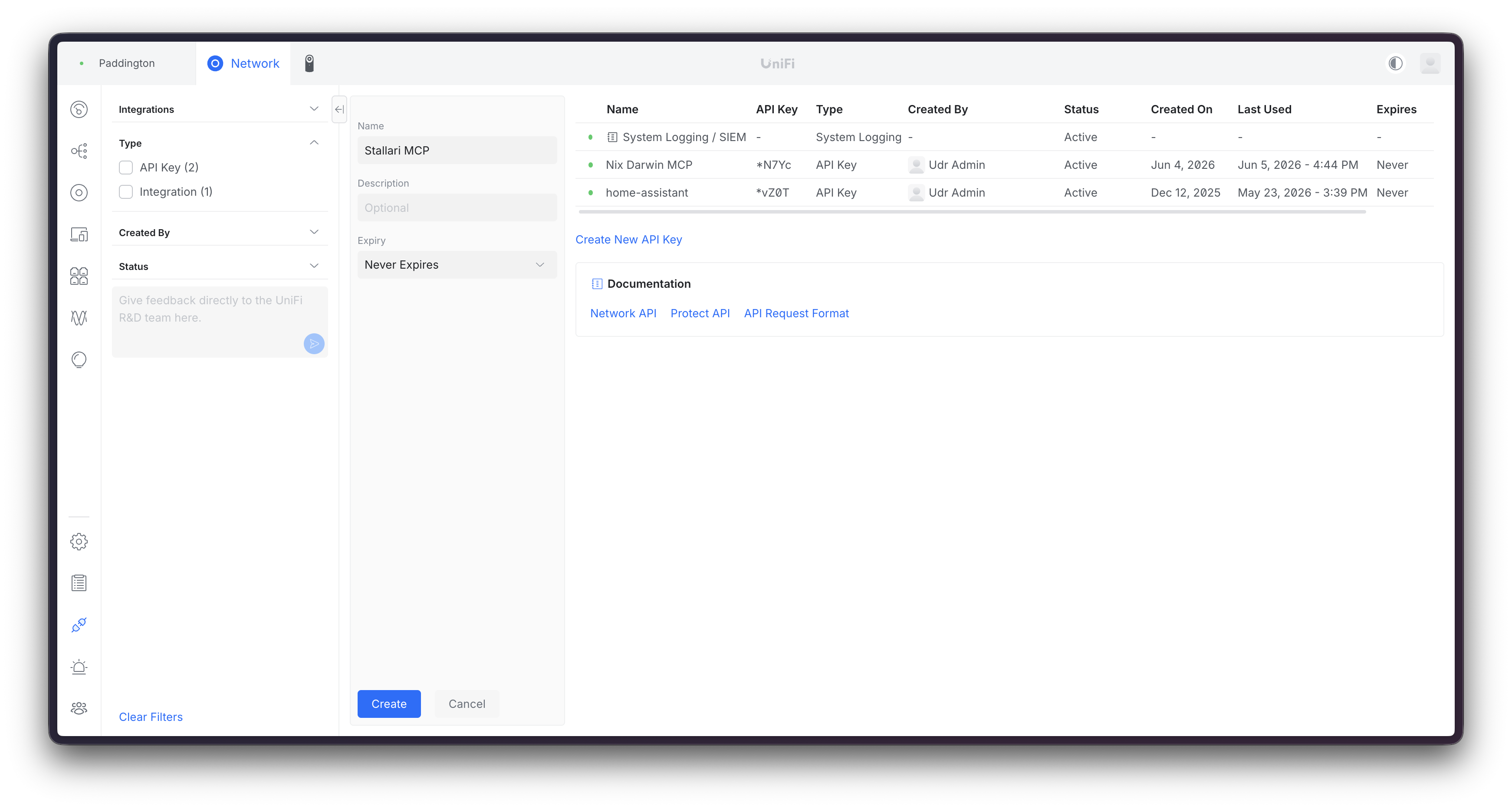Select the Network application tab
Image resolution: width=1512 pixels, height=809 pixels.
point(243,63)
